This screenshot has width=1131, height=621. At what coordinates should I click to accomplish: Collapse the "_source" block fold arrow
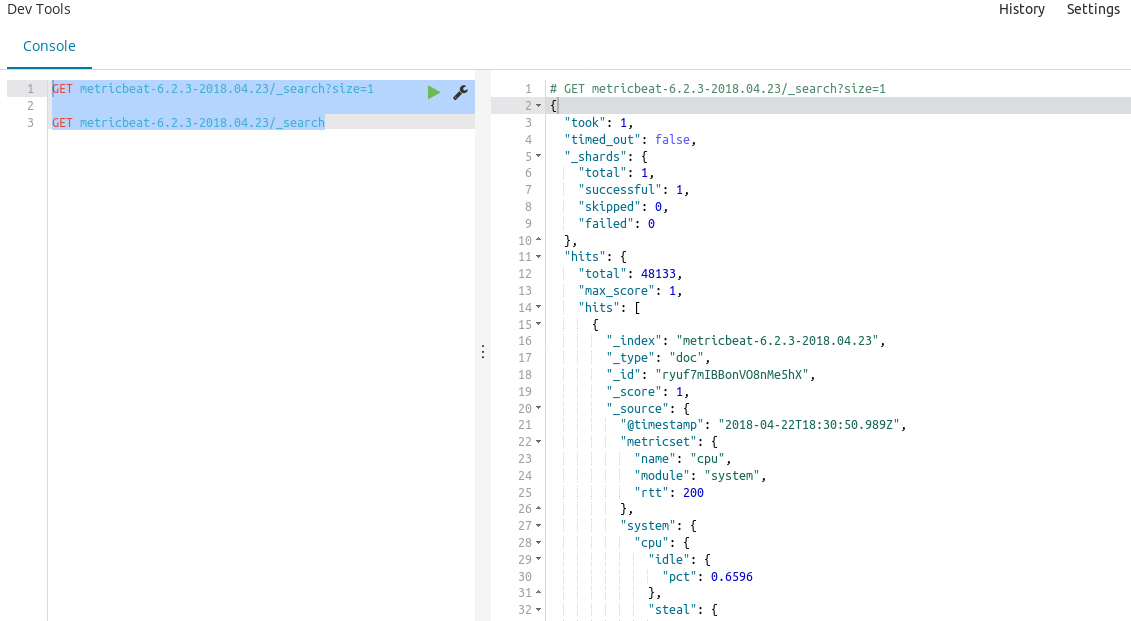[538, 408]
